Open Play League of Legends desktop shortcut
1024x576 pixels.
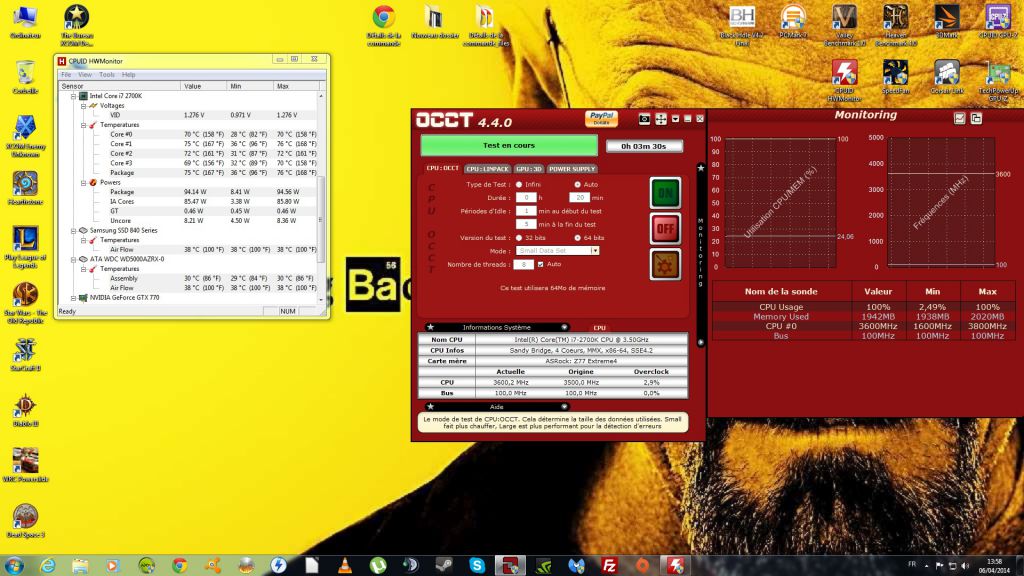coord(25,248)
